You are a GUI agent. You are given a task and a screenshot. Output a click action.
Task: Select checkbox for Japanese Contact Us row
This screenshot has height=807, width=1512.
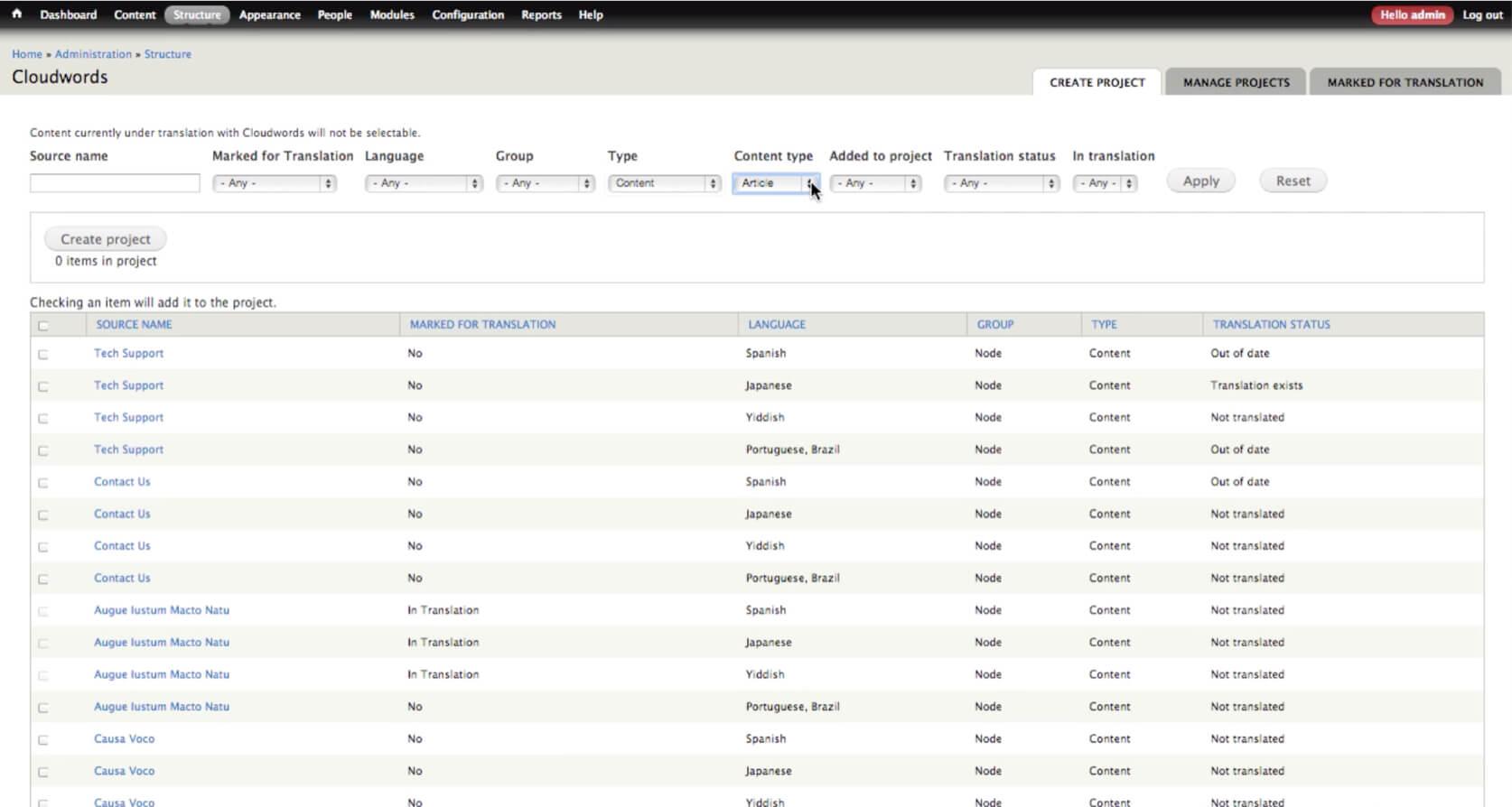[x=43, y=515]
